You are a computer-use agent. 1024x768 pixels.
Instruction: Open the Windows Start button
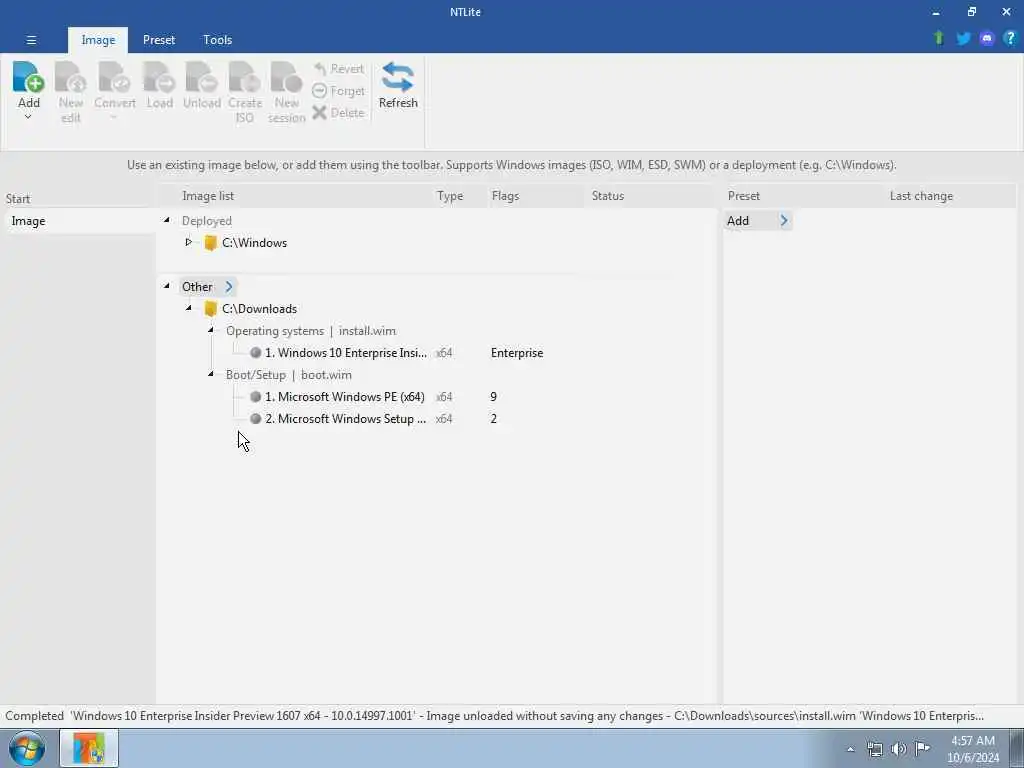click(27, 748)
